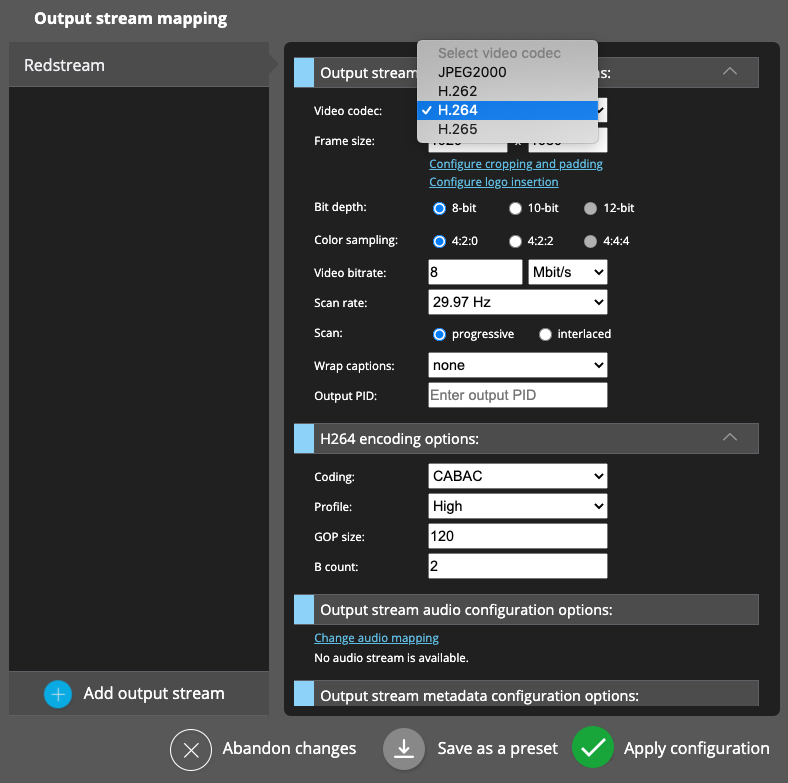Open Configure cropping and padding link
The height and width of the screenshot is (783, 788).
515,164
